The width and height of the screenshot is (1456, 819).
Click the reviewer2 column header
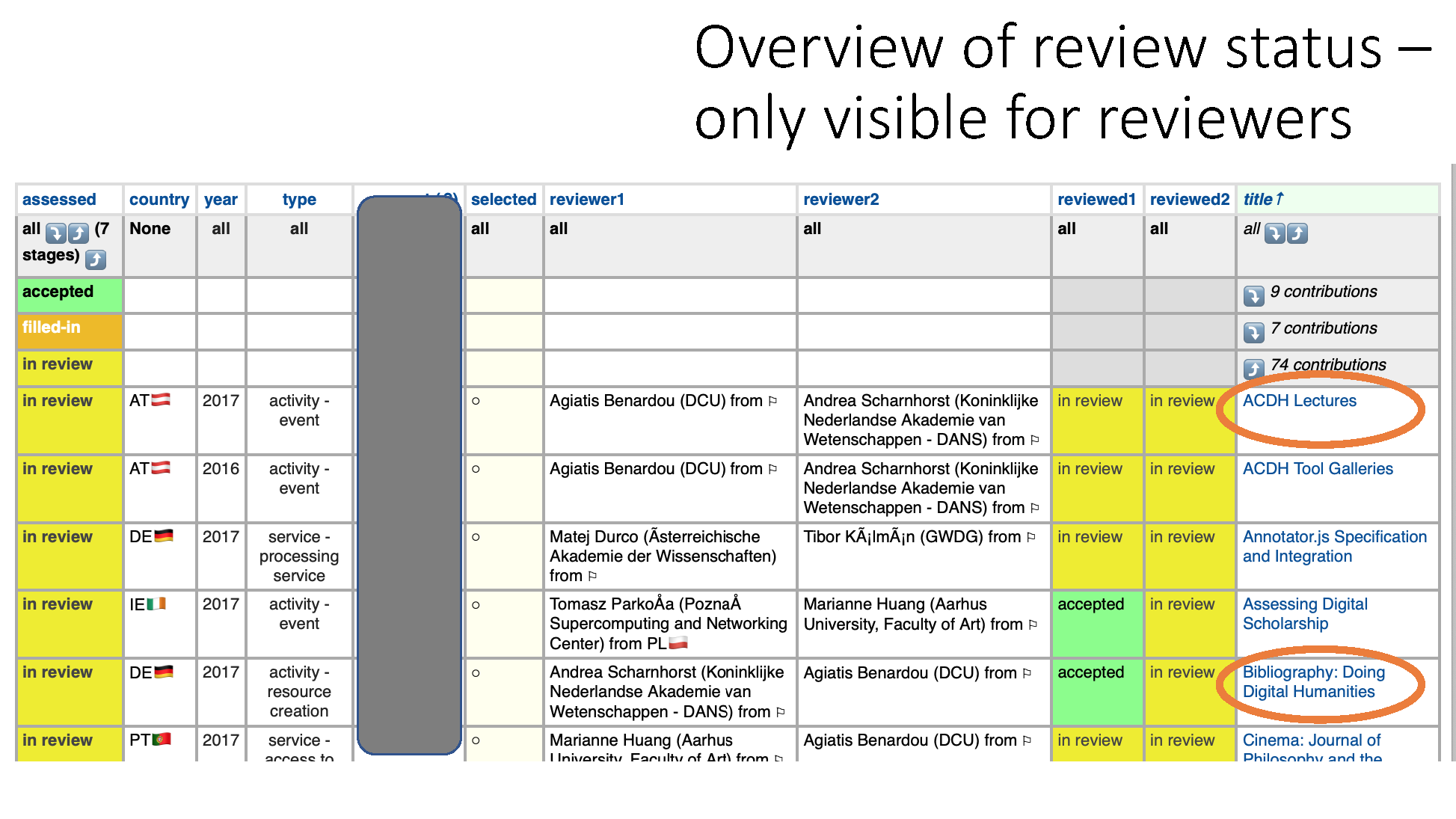pos(841,200)
